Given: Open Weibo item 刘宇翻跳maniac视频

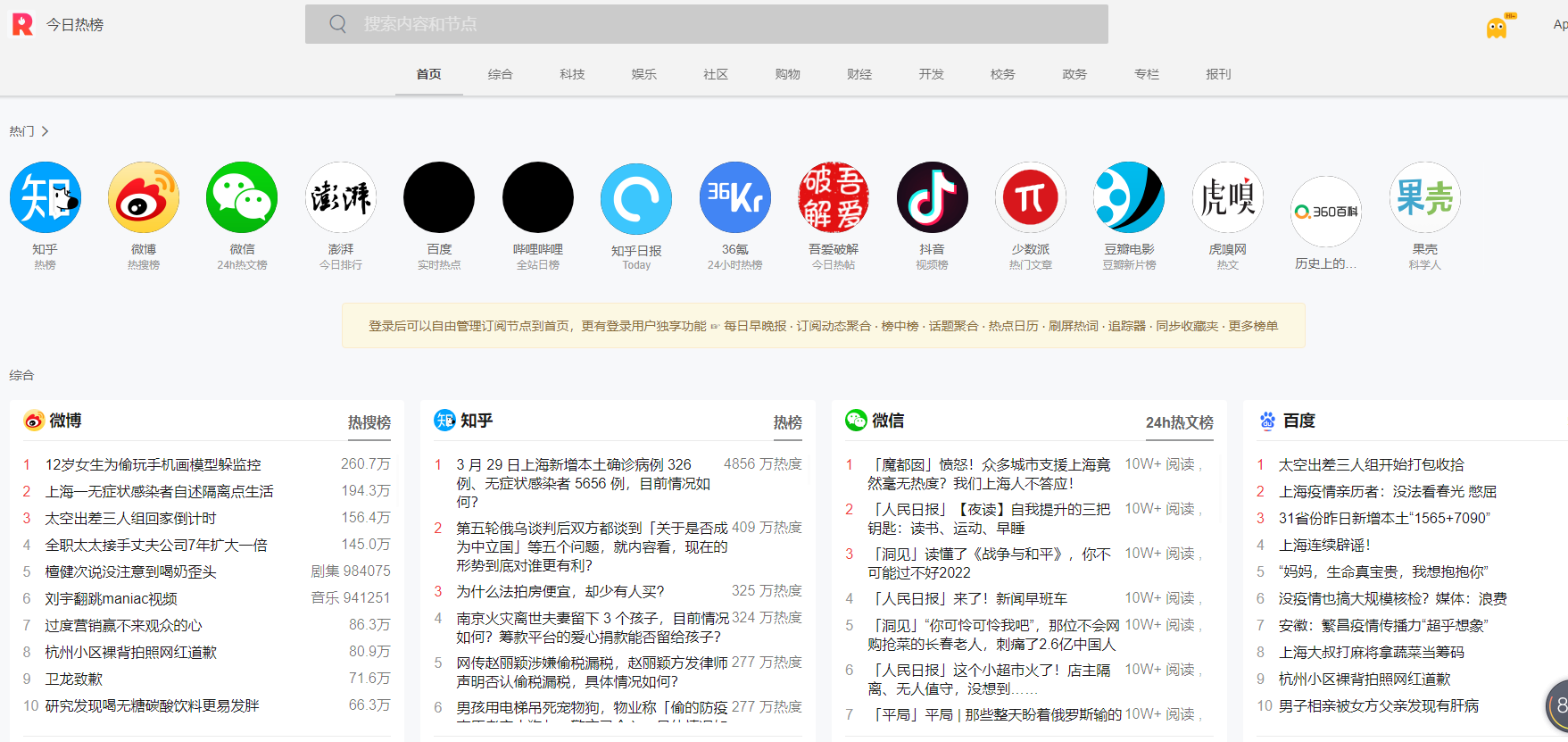Looking at the screenshot, I should pyautogui.click(x=112, y=598).
